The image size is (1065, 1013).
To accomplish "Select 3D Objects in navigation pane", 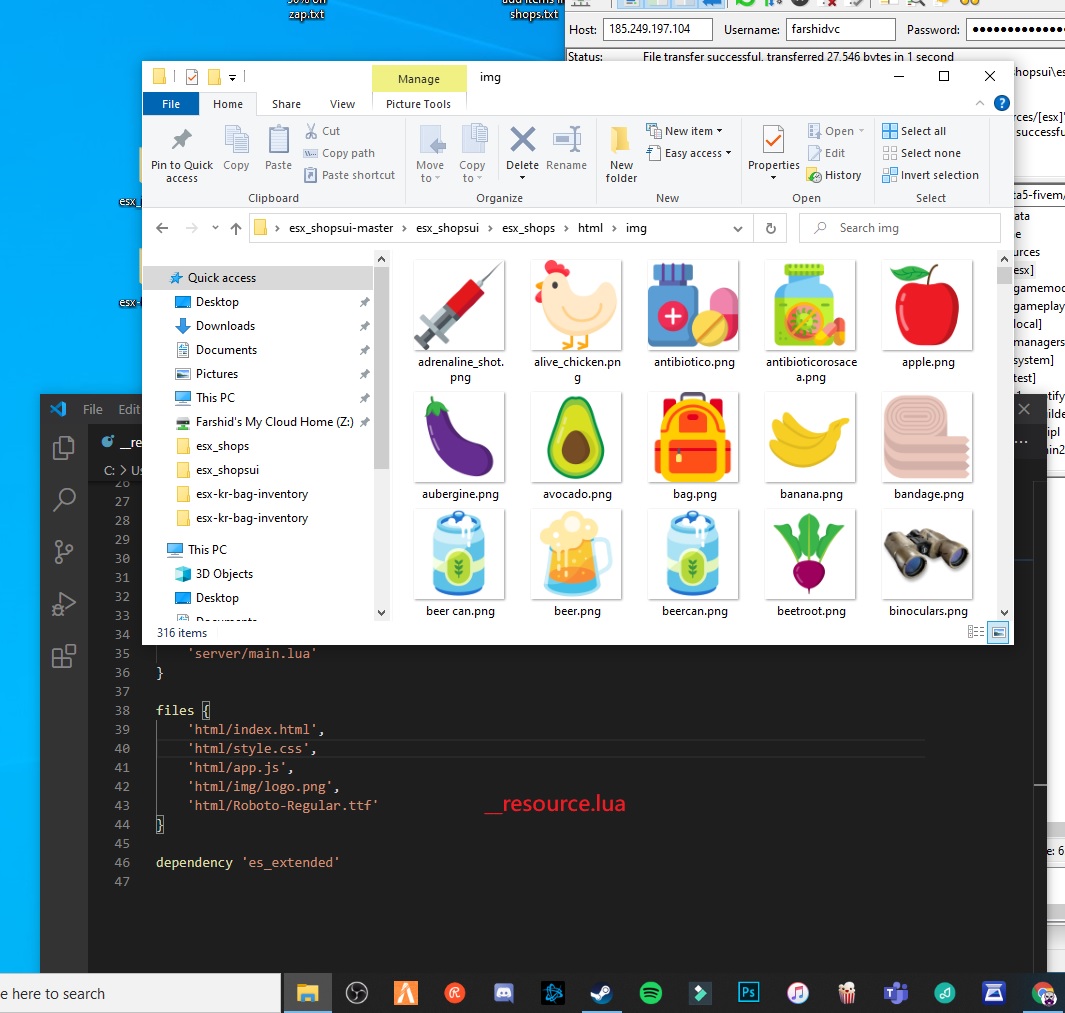I will point(224,574).
